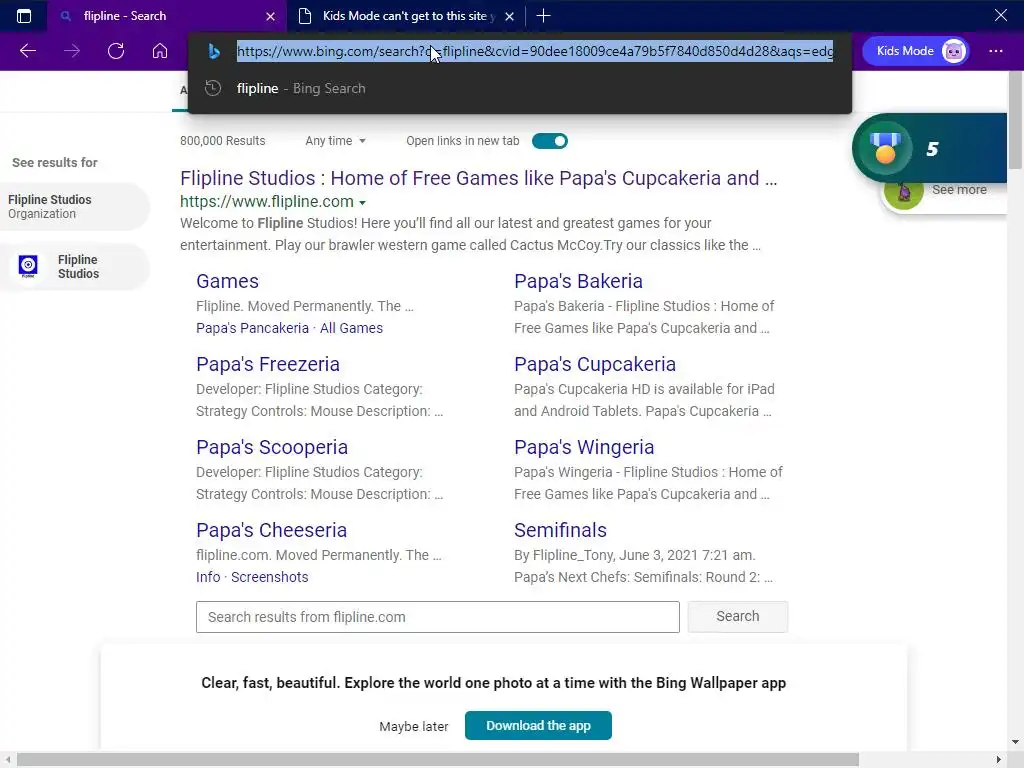Viewport: 1024px width, 768px height.
Task: Open Papa's Wingeria link
Action: click(x=584, y=447)
